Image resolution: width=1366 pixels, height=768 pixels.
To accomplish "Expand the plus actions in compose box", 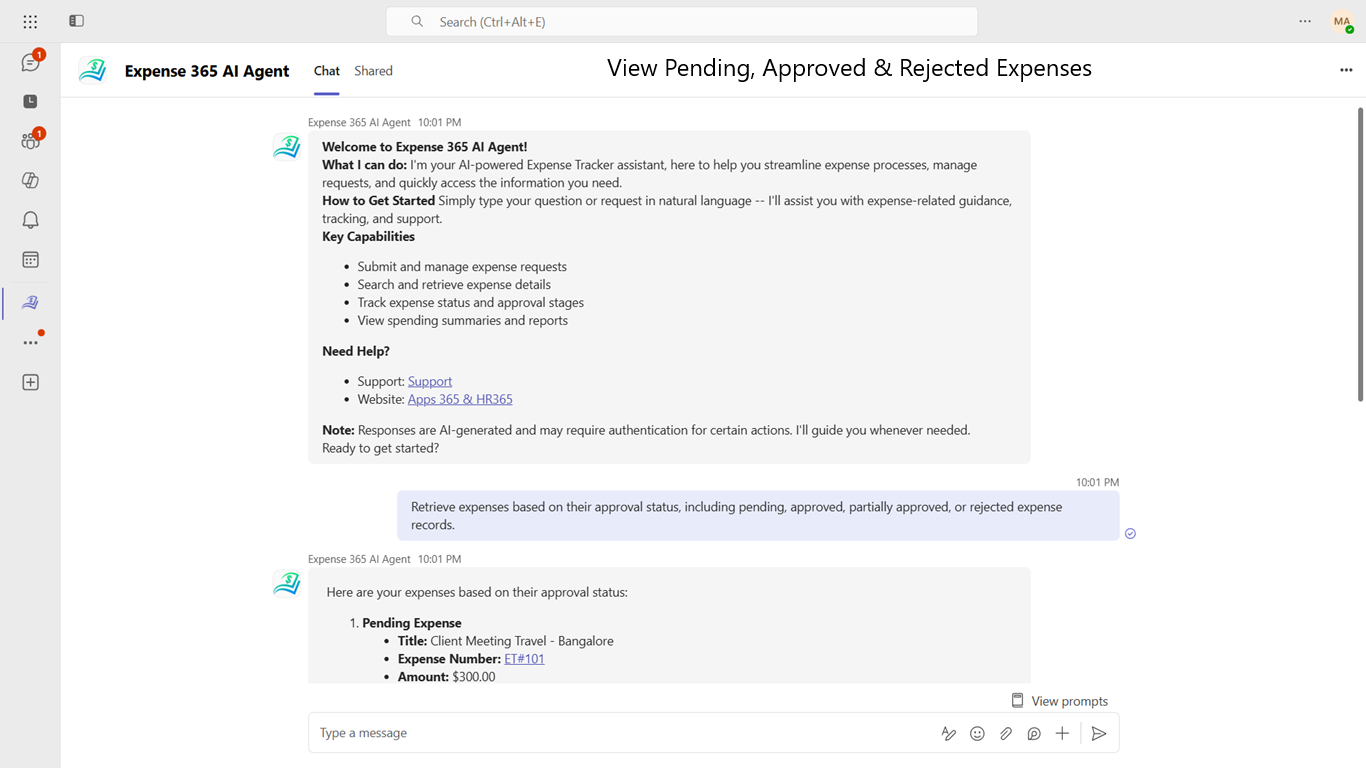I will pos(1062,733).
